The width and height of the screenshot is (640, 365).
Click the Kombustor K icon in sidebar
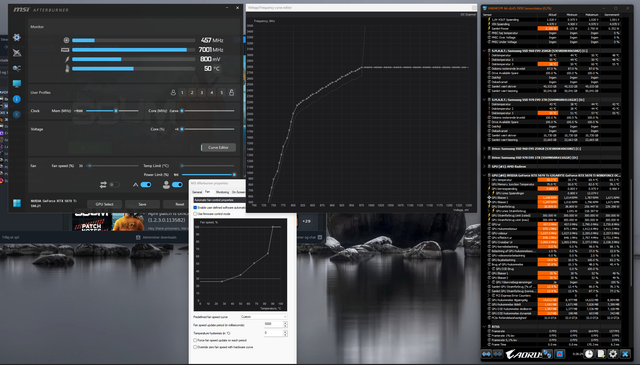pyautogui.click(x=16, y=115)
